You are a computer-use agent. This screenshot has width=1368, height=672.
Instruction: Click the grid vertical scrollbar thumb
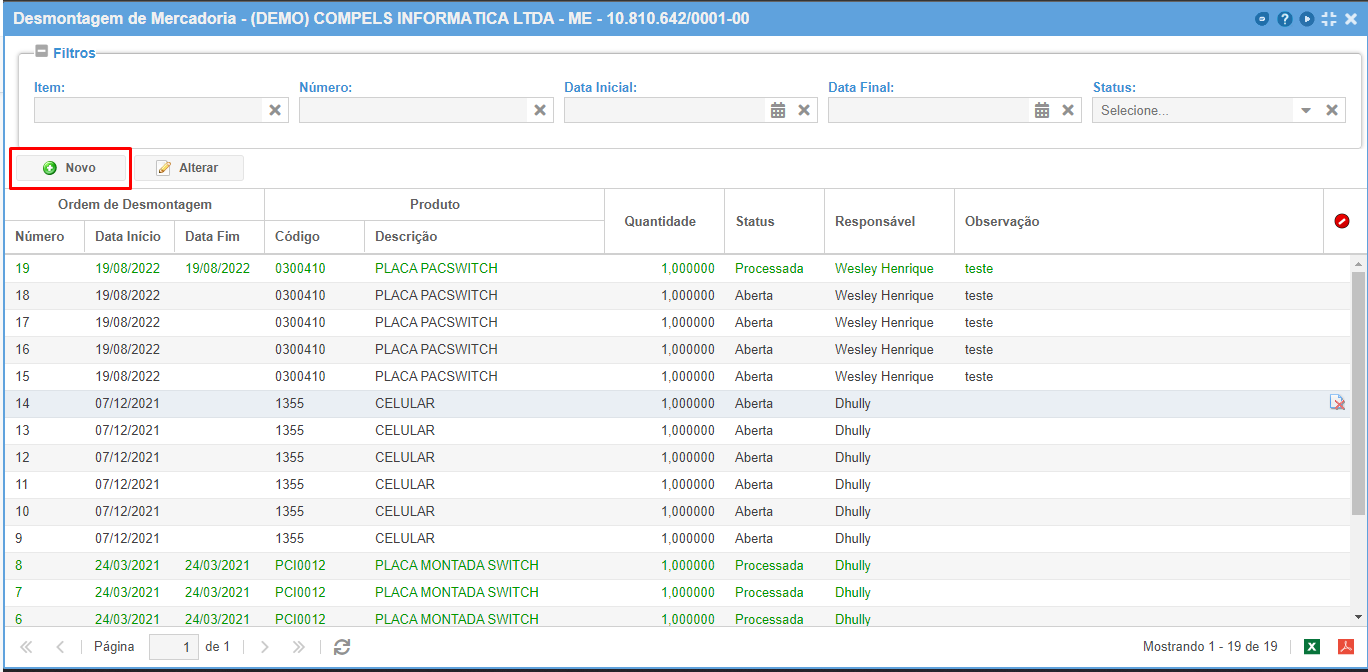[1358, 394]
